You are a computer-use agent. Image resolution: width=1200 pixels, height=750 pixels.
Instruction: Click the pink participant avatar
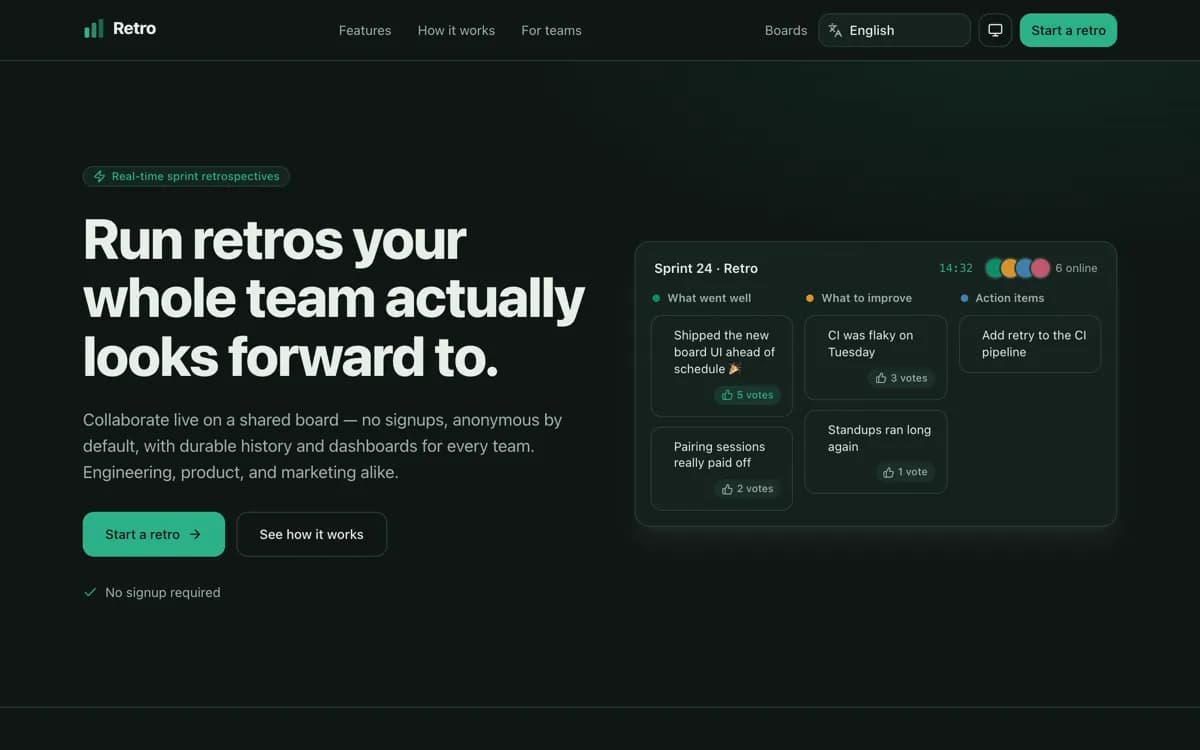(1041, 268)
